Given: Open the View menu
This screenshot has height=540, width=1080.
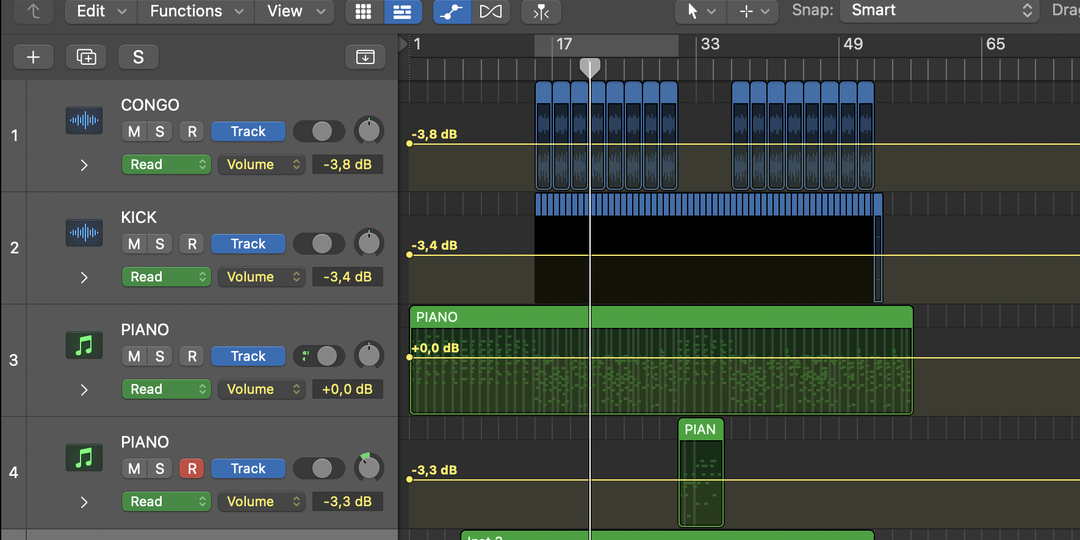Looking at the screenshot, I should tap(295, 11).
